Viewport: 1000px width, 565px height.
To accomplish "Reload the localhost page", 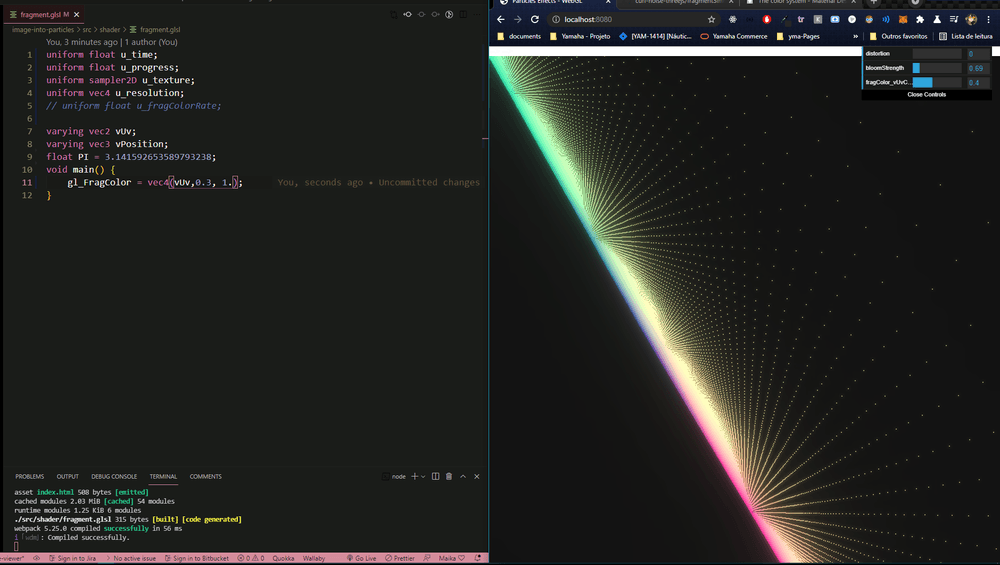I will (535, 19).
